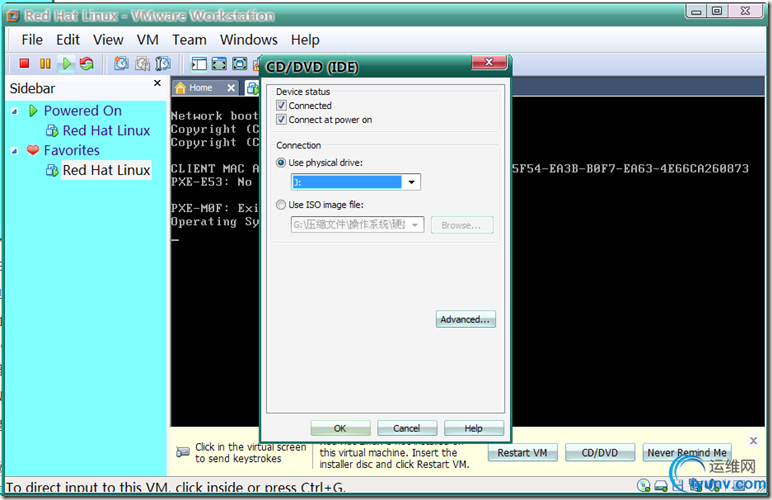The width and height of the screenshot is (772, 500).
Task: Open the Snapshot Manager toolbar icon
Action: tap(163, 63)
